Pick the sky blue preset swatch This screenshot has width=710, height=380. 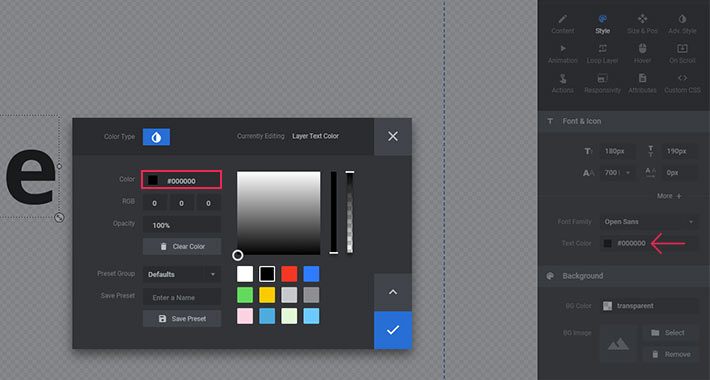(311, 316)
